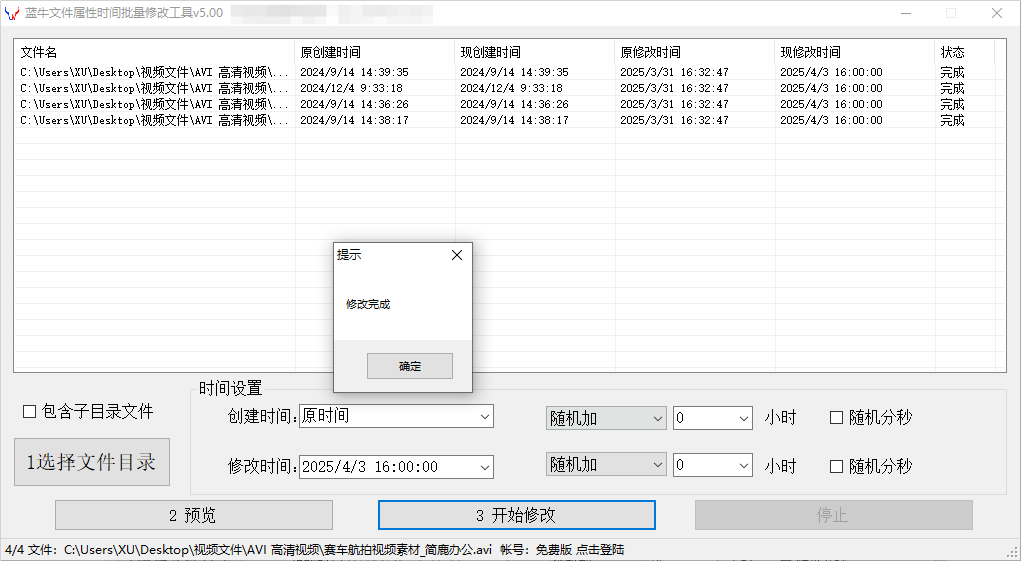Confirm the dialog with 确定 button
The image size is (1021, 561).
click(410, 366)
